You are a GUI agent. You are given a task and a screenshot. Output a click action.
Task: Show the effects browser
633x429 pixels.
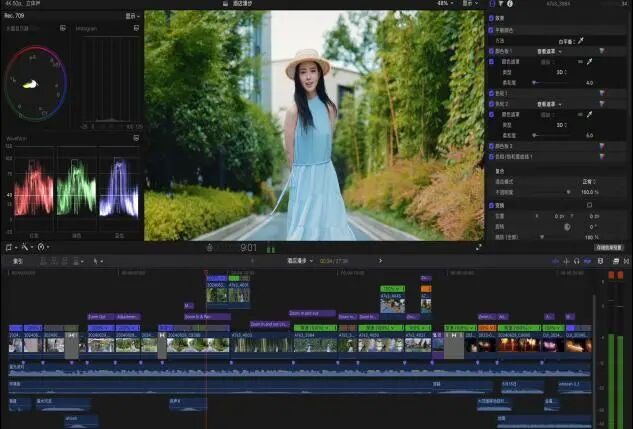(x=616, y=262)
